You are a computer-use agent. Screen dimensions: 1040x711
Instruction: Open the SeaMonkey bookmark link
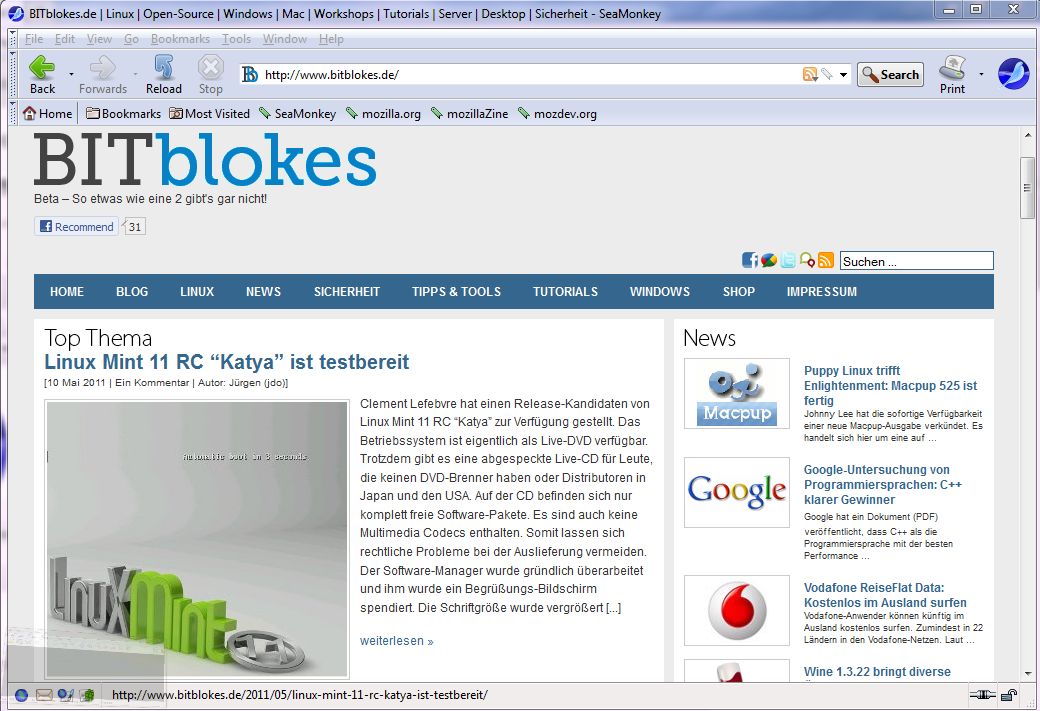pyautogui.click(x=297, y=113)
